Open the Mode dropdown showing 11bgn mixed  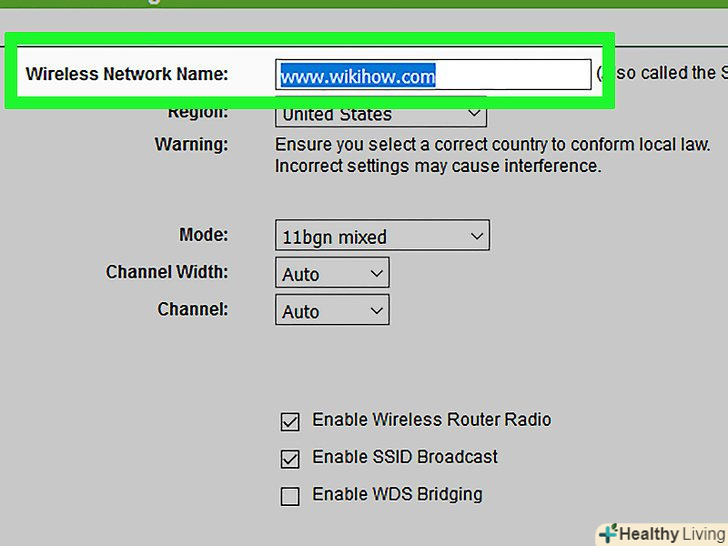(x=382, y=235)
